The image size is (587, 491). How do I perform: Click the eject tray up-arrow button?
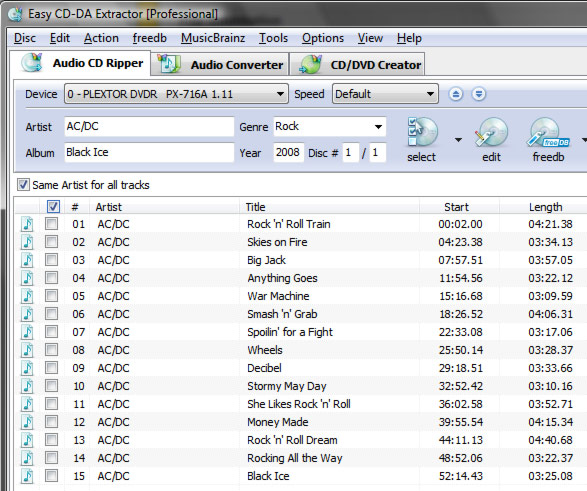(x=456, y=94)
